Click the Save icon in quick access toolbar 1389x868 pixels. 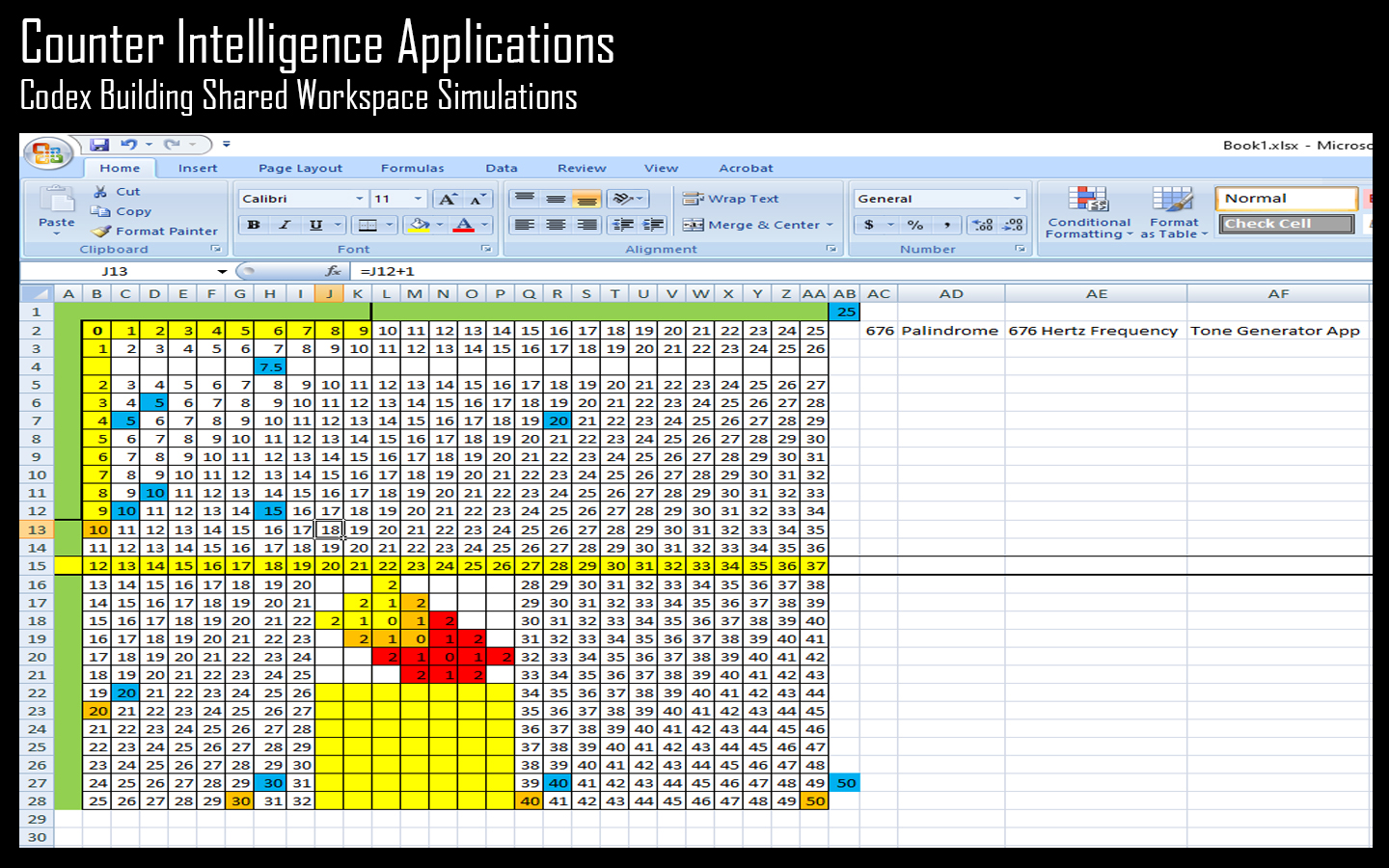click(99, 145)
